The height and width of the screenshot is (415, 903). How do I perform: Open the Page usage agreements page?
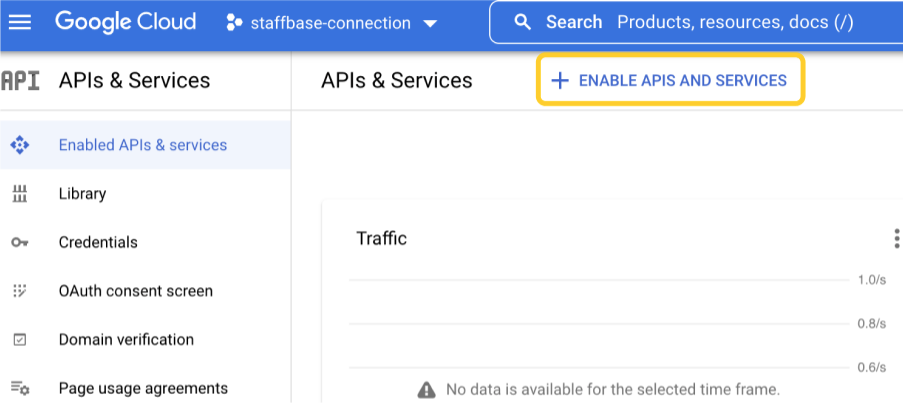tap(145, 388)
